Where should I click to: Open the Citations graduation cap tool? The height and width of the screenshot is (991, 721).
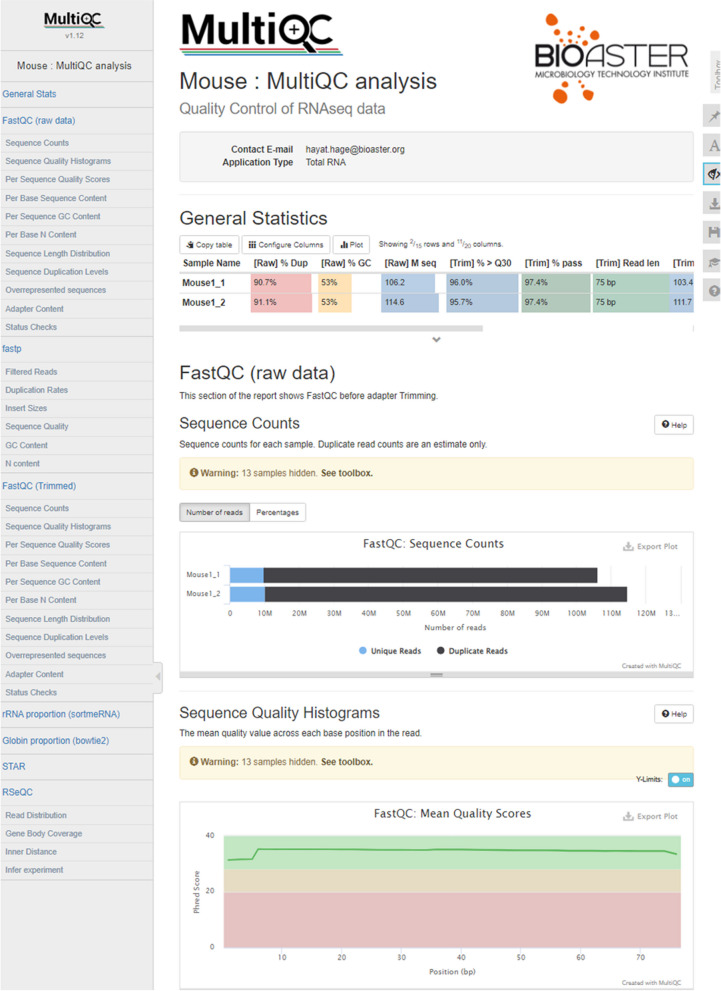(713, 262)
